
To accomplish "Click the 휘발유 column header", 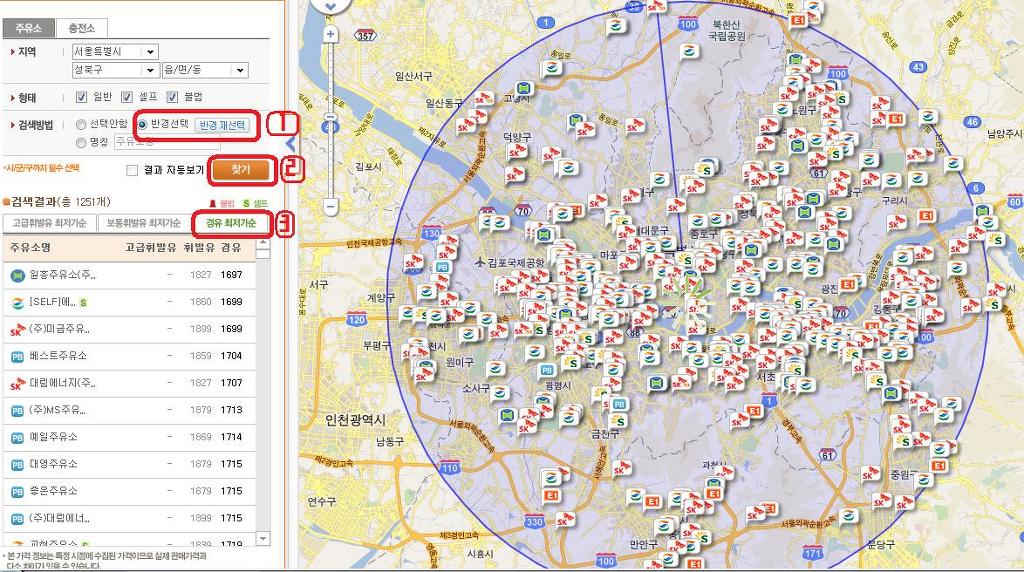I will click(199, 247).
